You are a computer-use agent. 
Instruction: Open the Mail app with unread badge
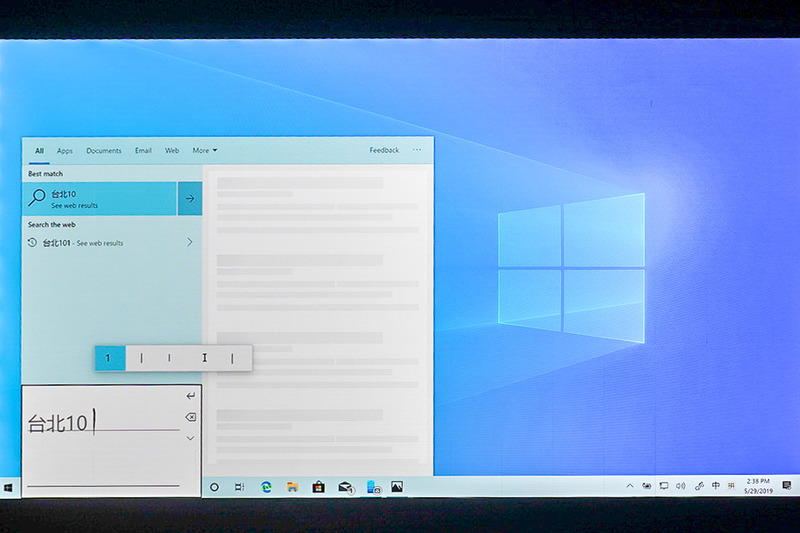346,488
